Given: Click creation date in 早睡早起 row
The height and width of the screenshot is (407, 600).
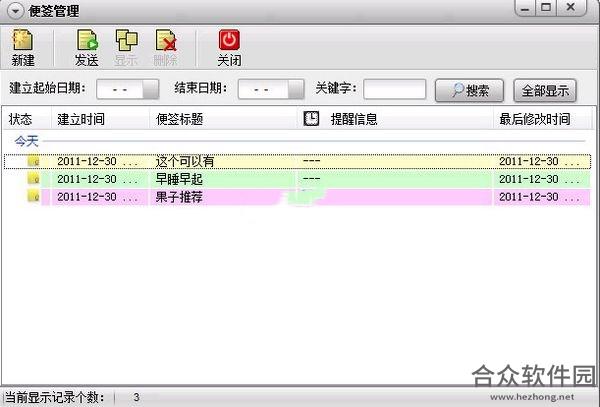Looking at the screenshot, I should coord(97,179).
